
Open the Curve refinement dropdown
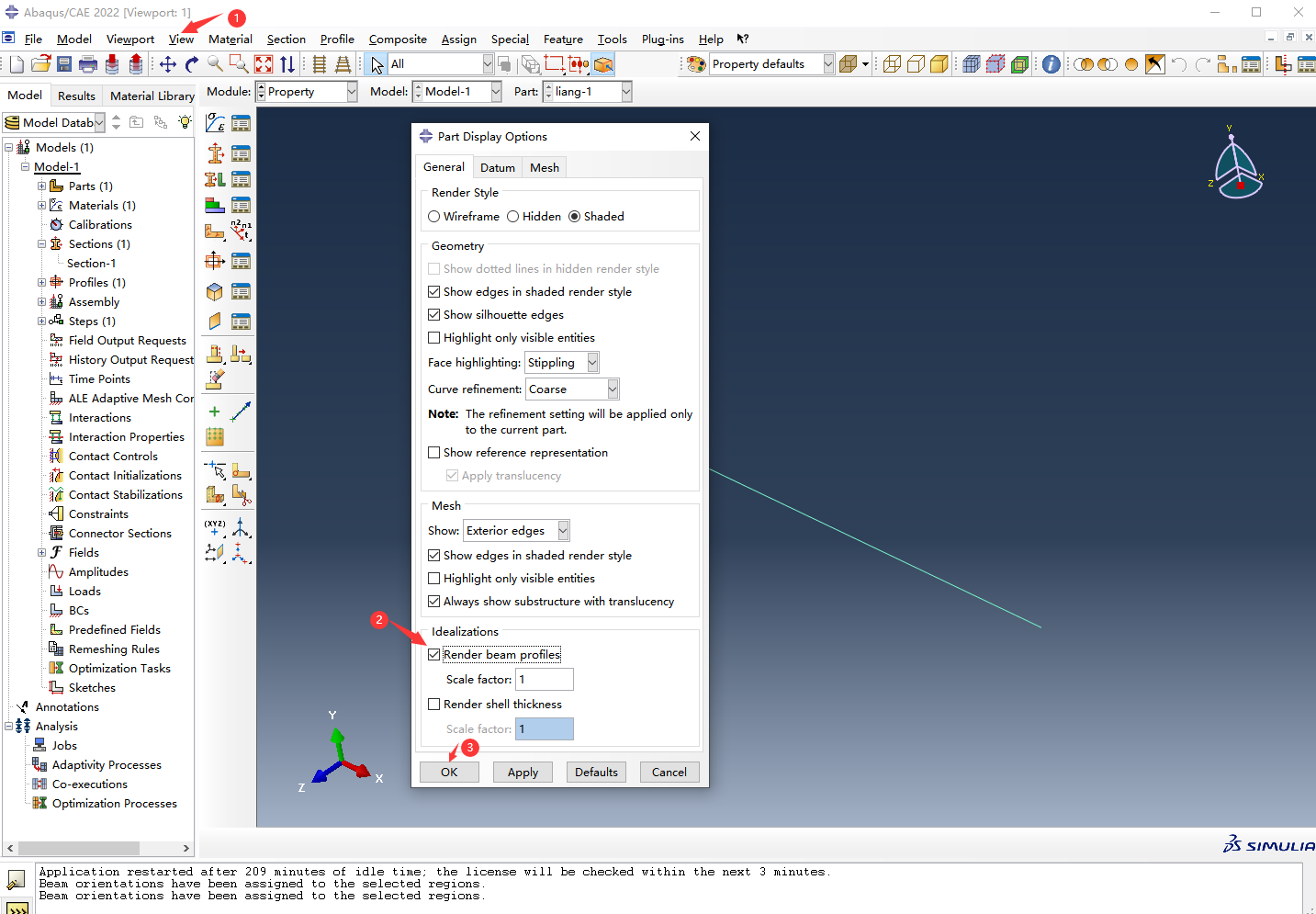coord(613,389)
